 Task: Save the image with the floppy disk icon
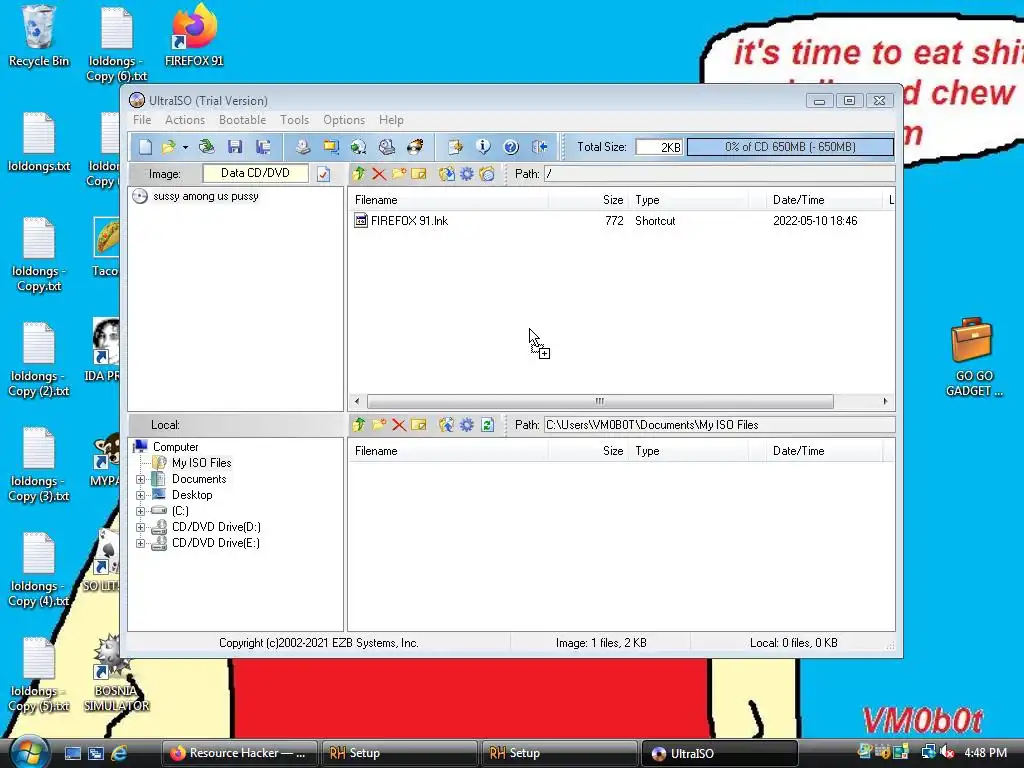pos(235,147)
